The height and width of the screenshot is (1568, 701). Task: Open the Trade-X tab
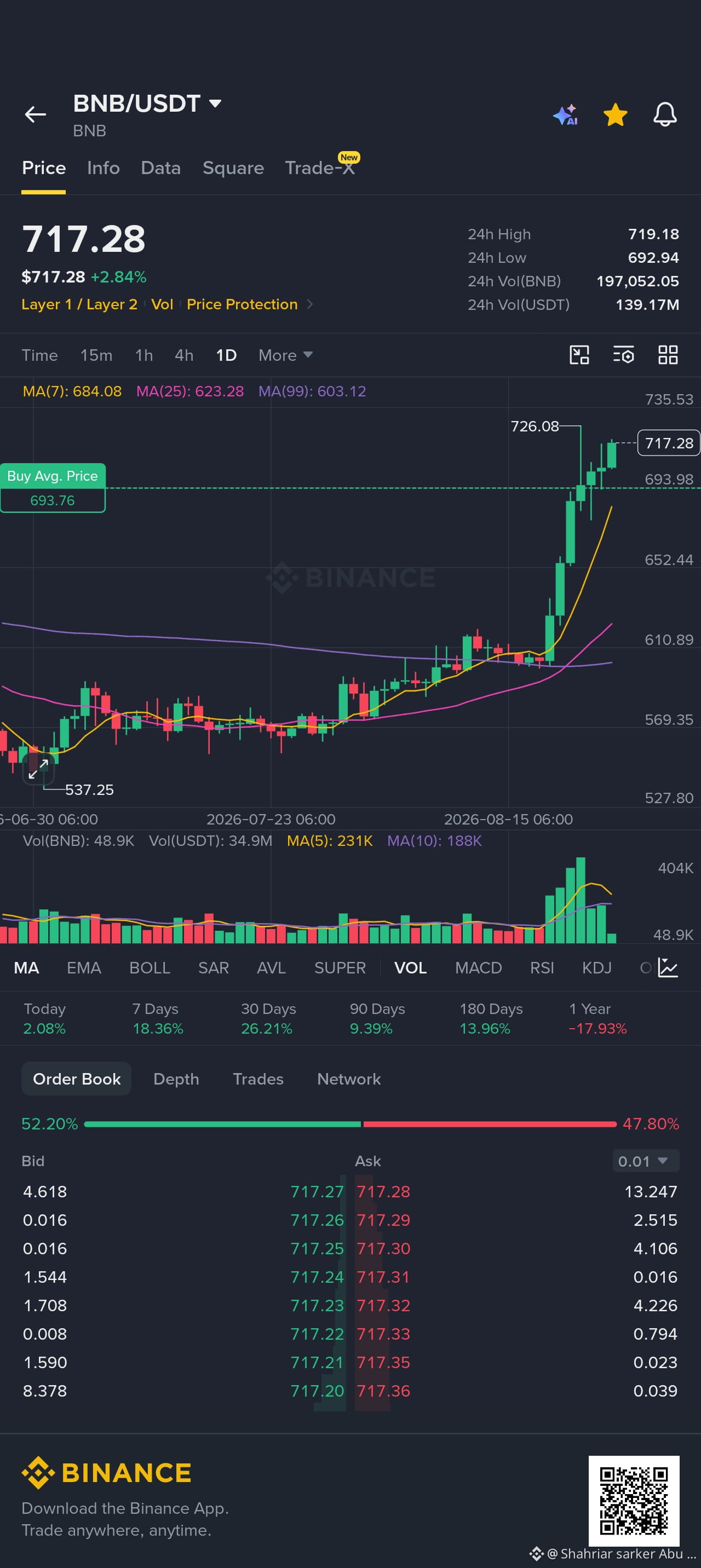(320, 167)
